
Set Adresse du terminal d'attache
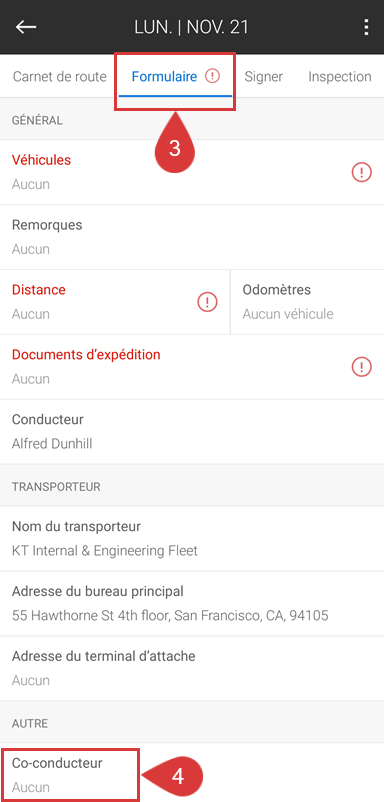tap(192, 669)
